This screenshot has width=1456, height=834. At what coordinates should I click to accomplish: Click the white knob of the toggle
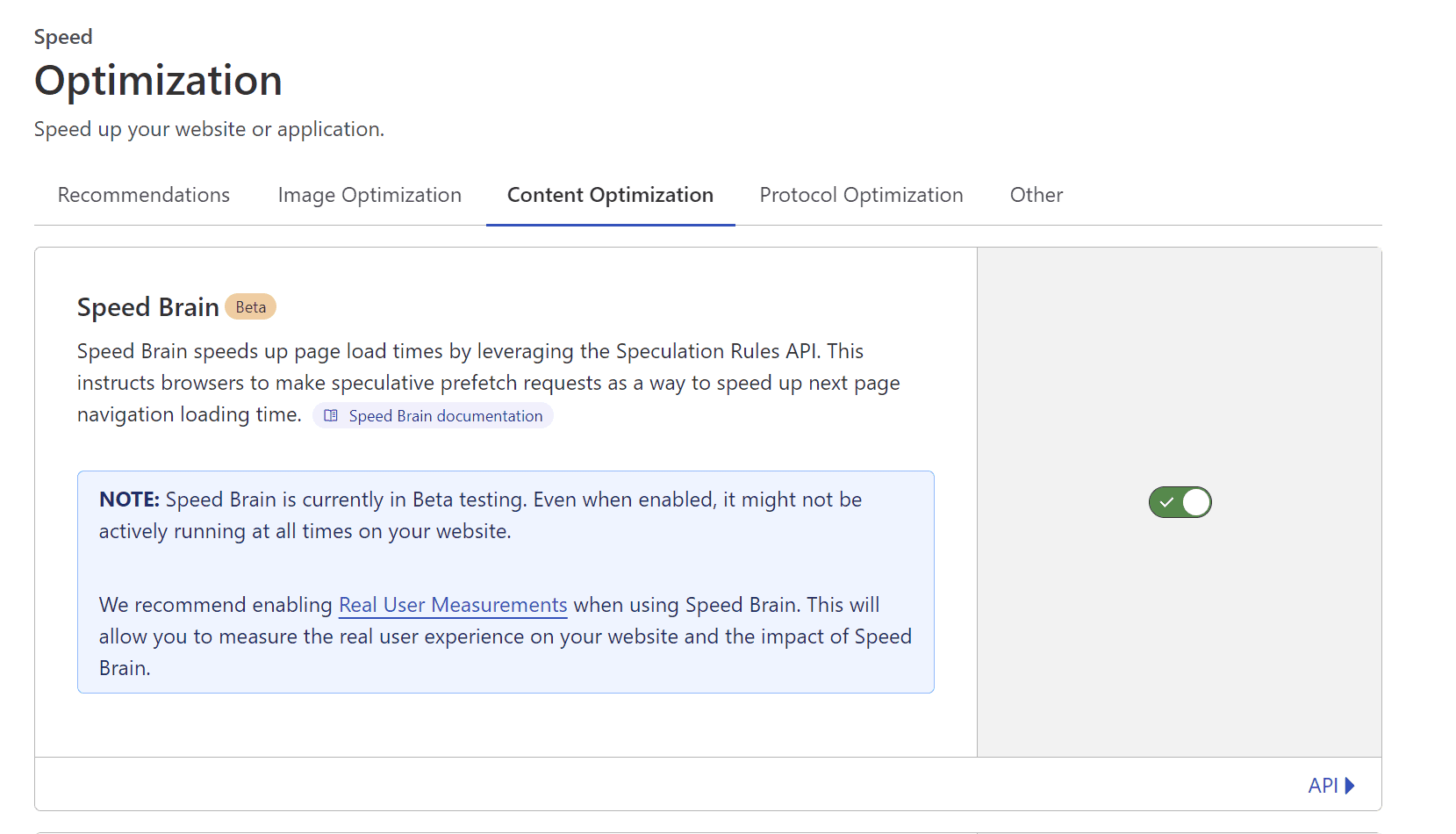point(1195,501)
